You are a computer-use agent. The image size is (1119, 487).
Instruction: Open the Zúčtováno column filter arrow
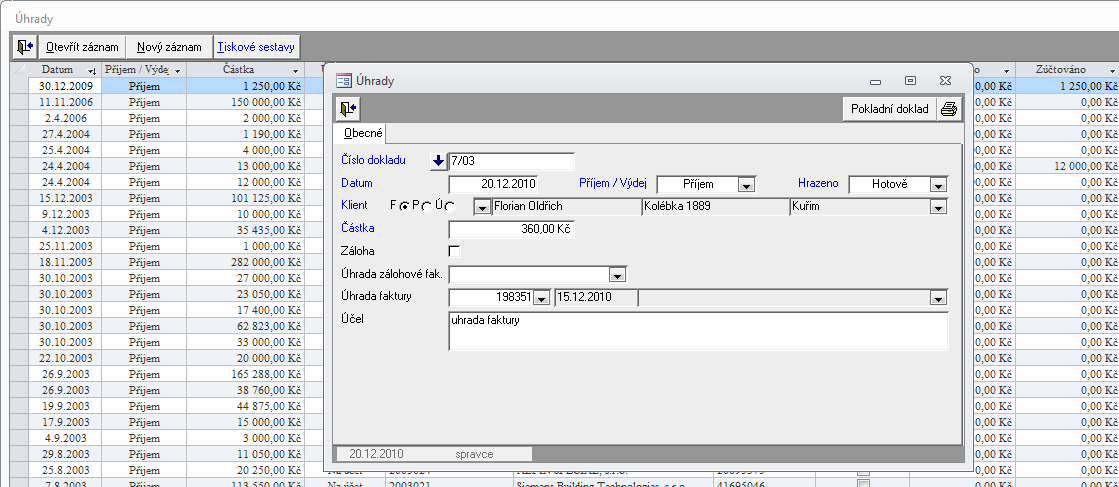(1112, 71)
